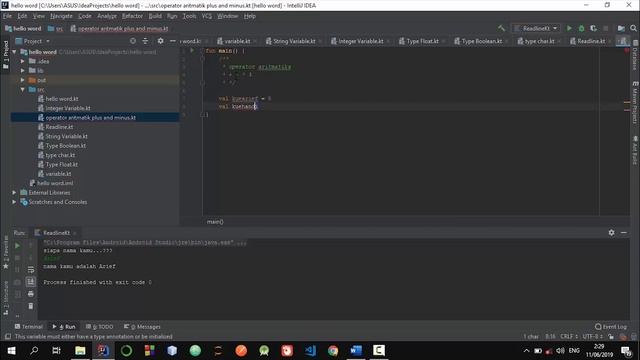Open the Event Log
Viewport: 640px width, 360px height.
click(611, 327)
